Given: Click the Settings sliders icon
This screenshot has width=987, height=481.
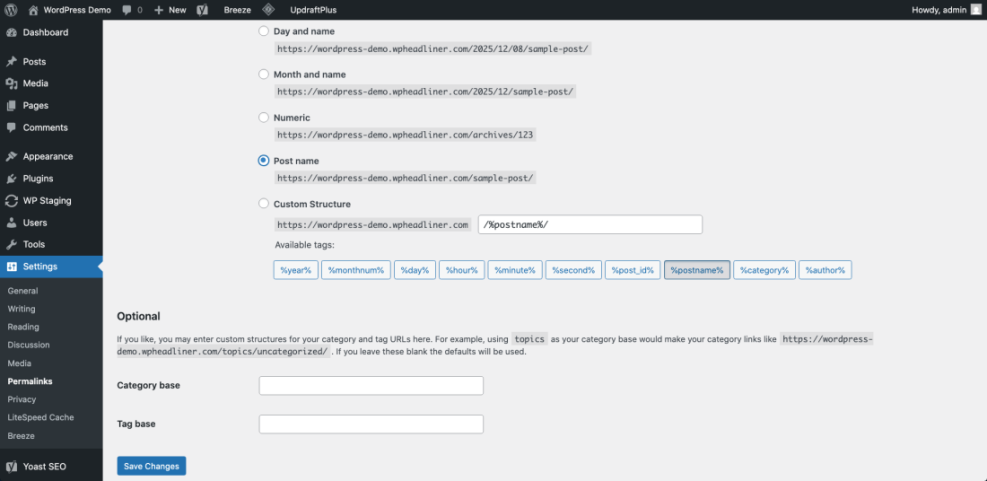Looking at the screenshot, I should [x=11, y=266].
